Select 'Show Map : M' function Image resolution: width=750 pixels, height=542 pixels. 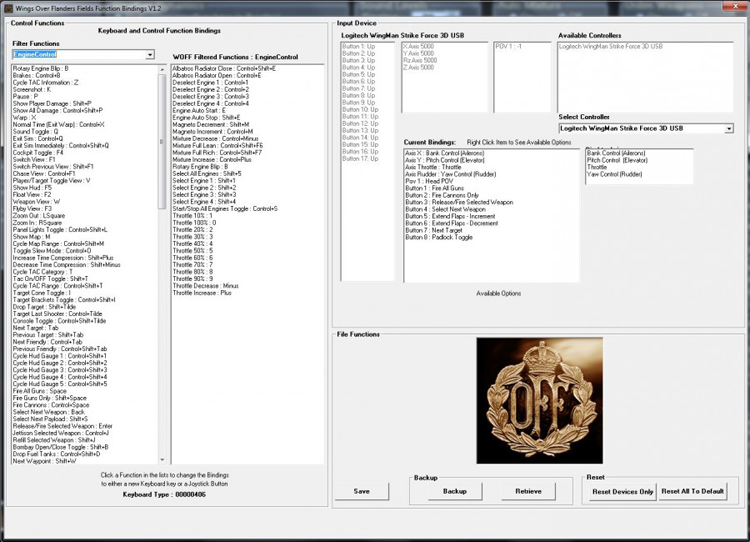32,237
